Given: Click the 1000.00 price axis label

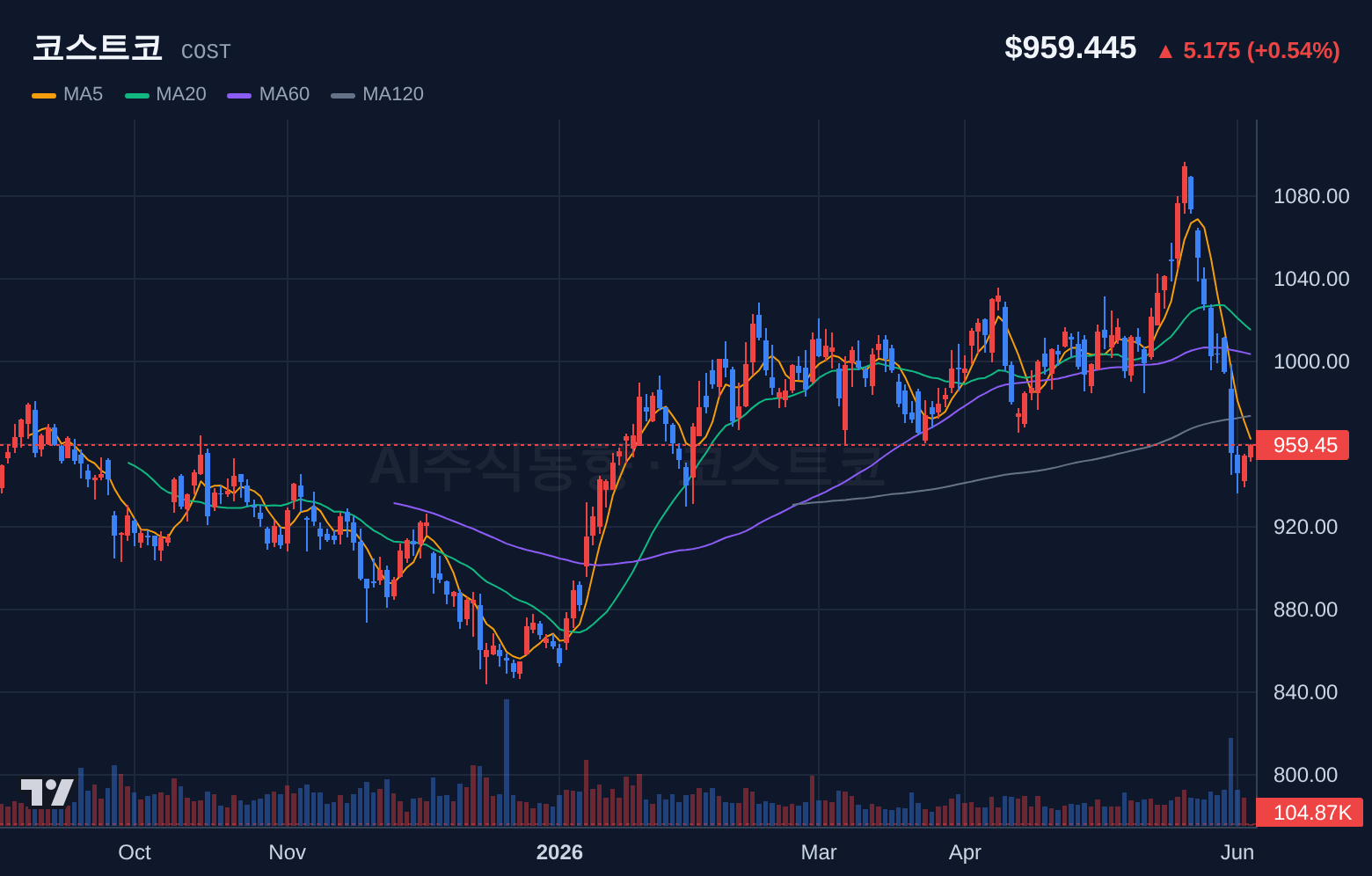Looking at the screenshot, I should [1311, 361].
